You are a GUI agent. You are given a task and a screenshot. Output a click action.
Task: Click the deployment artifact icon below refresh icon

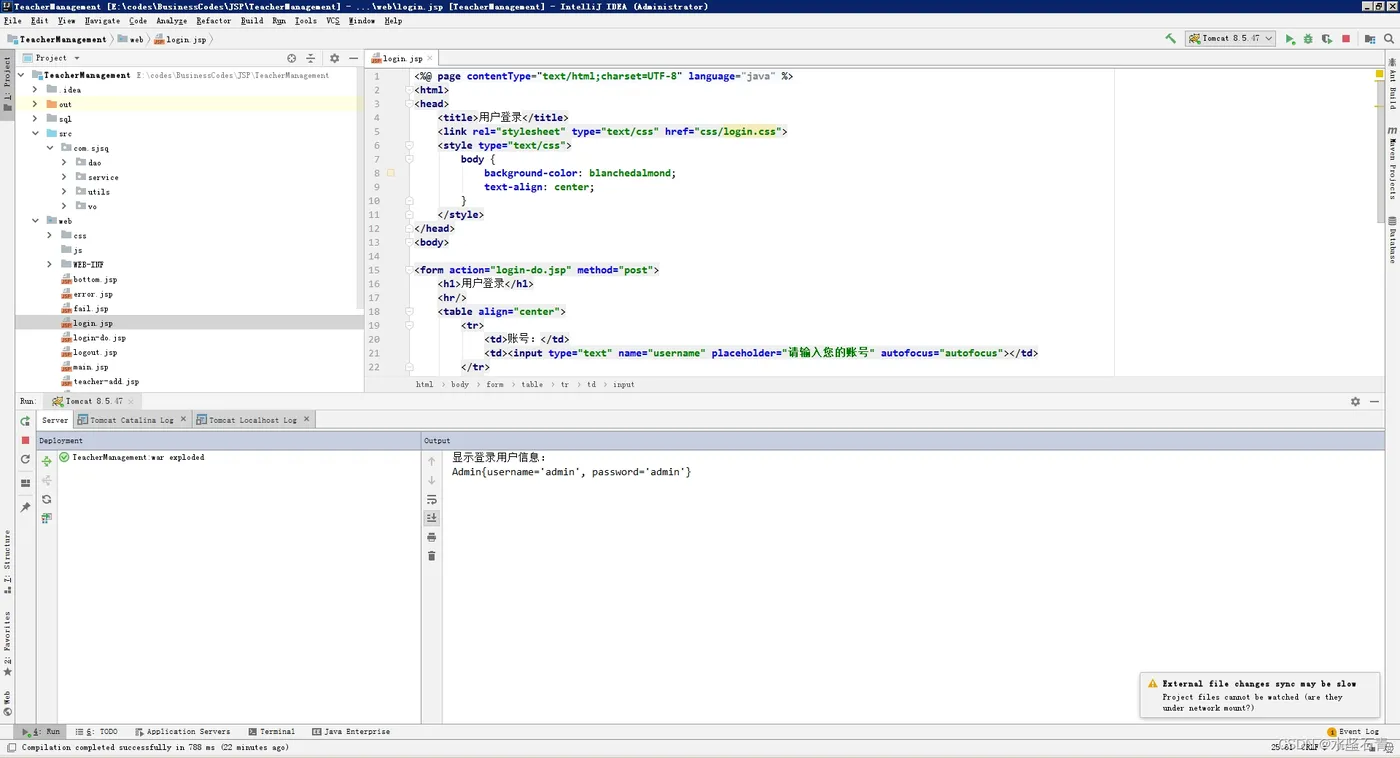[x=46, y=518]
